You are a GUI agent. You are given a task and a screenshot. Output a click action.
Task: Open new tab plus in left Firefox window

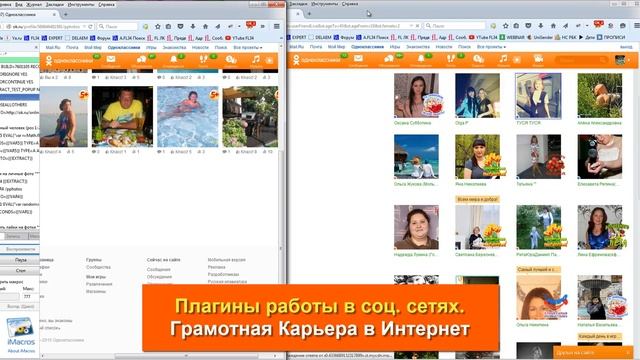(x=66, y=14)
